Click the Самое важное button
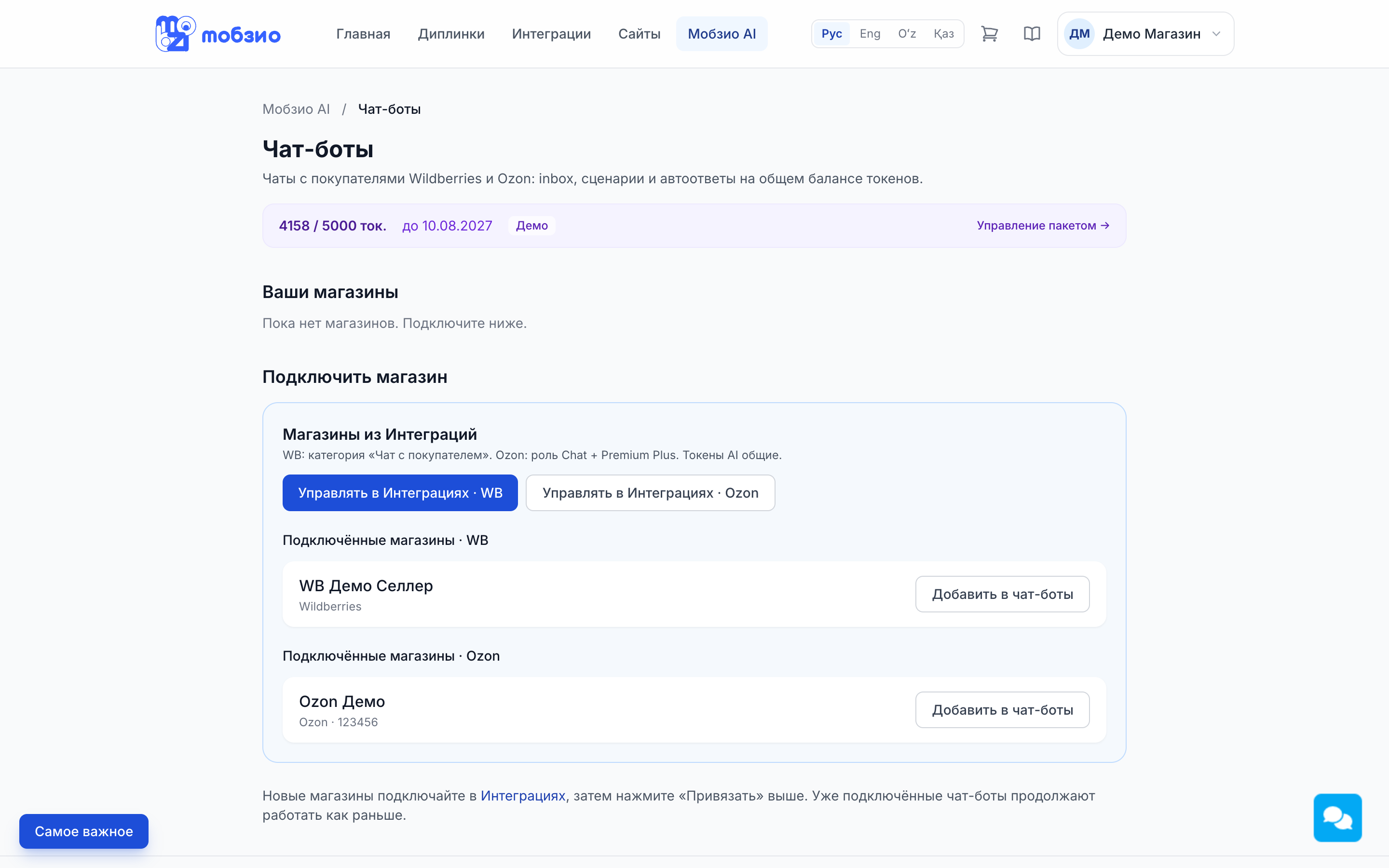The height and width of the screenshot is (868, 1389). point(84,831)
